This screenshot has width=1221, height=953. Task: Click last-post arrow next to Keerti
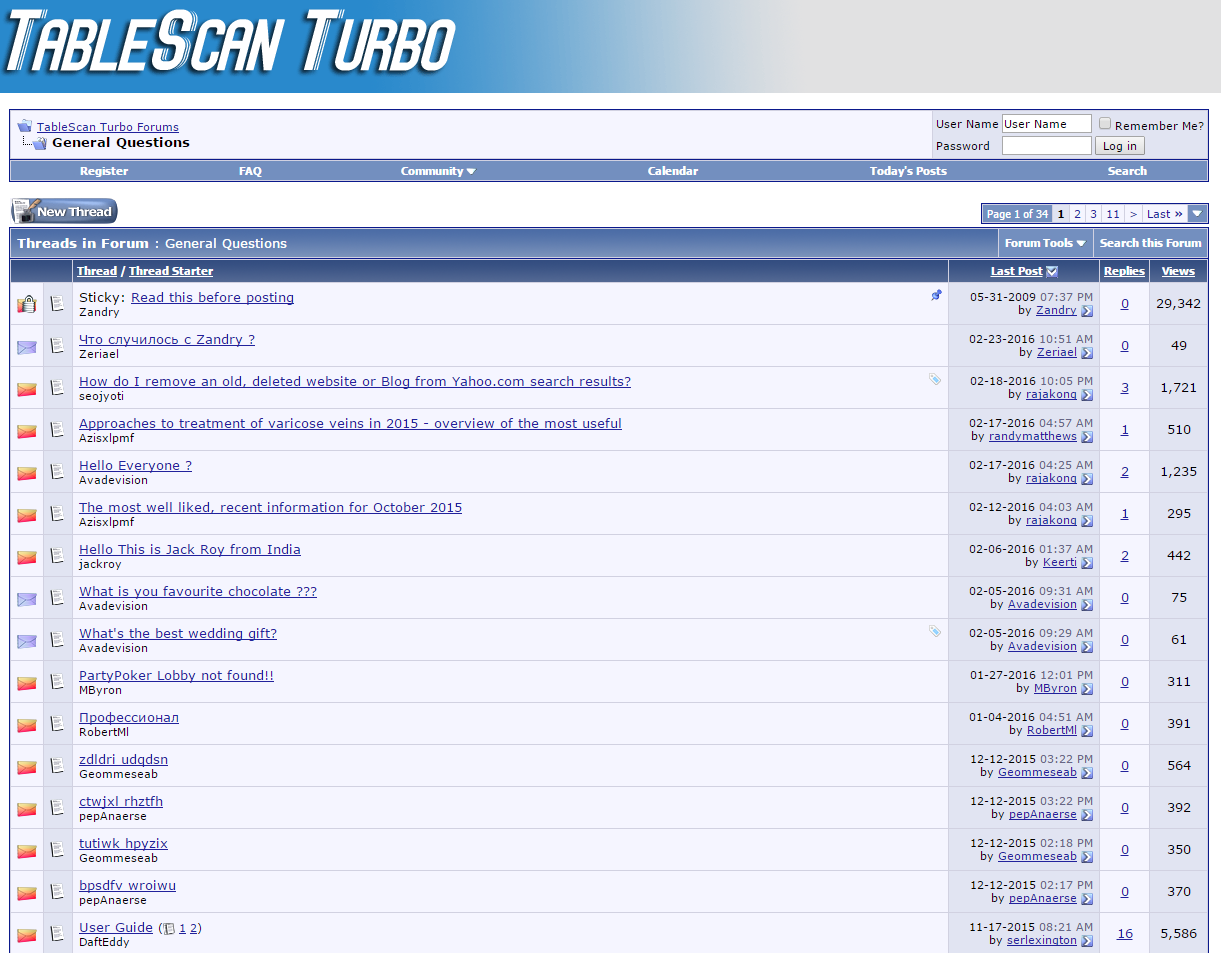[x=1087, y=563]
